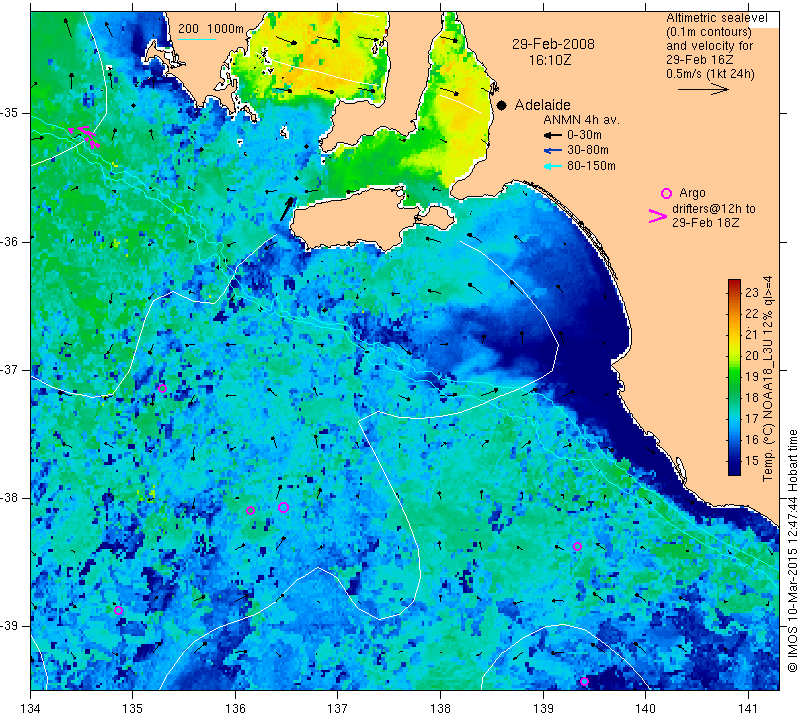
Task: Click the thick ANMN current arrow west of Kangaroo Island
Action: (288, 209)
